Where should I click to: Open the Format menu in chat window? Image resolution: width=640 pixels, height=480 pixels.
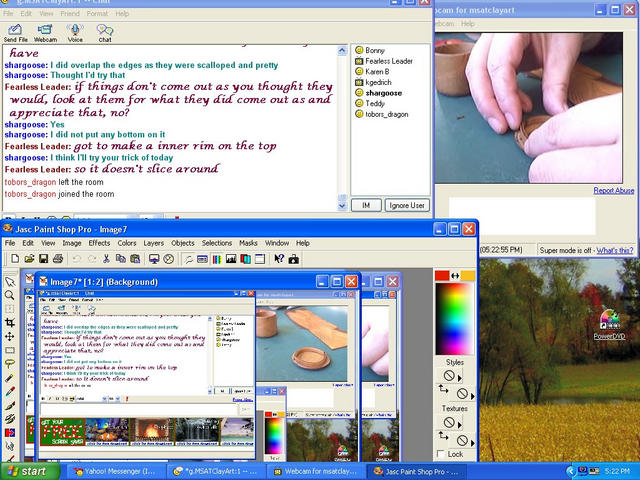(x=97, y=13)
